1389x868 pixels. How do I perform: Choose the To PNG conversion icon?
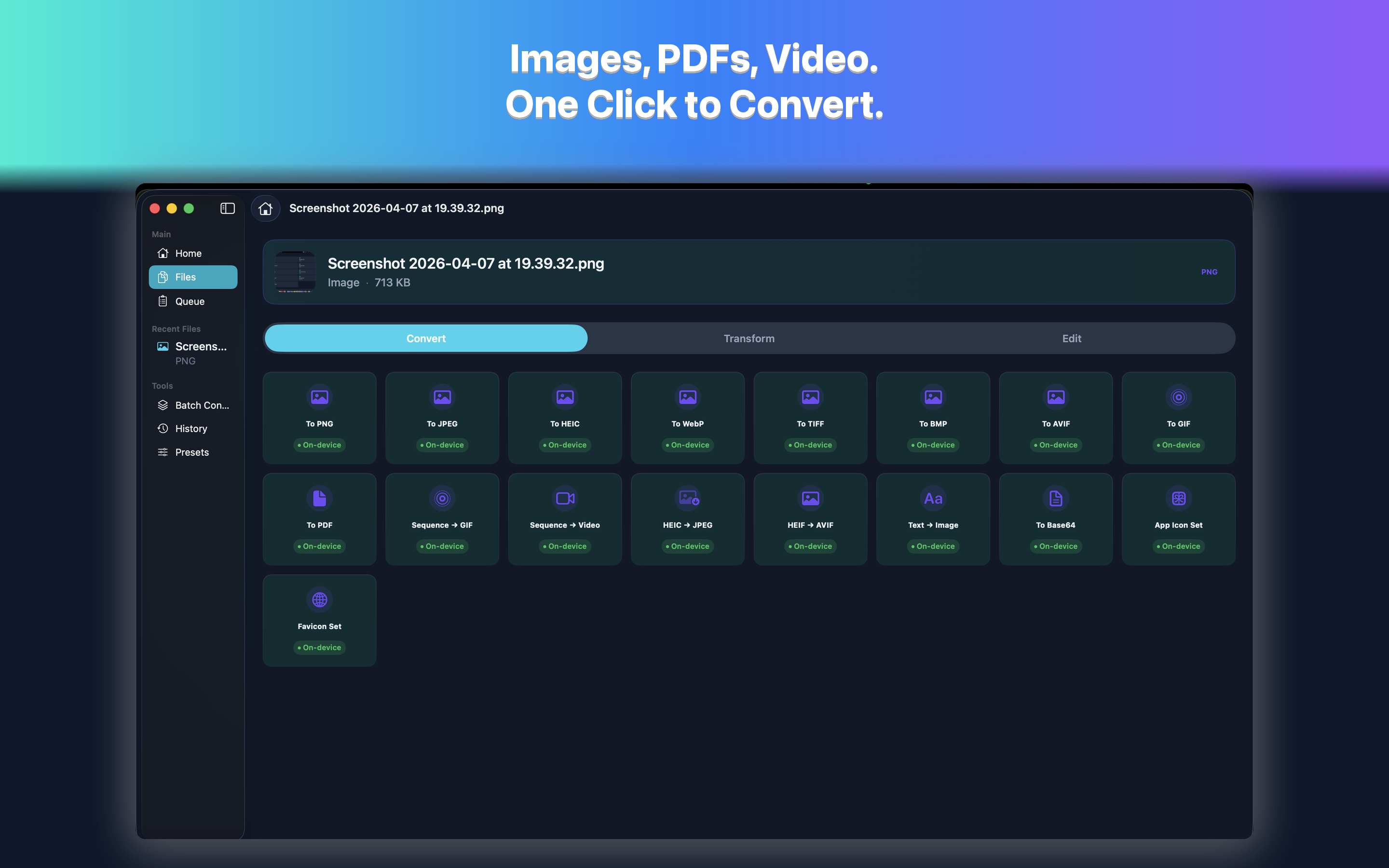[320, 397]
